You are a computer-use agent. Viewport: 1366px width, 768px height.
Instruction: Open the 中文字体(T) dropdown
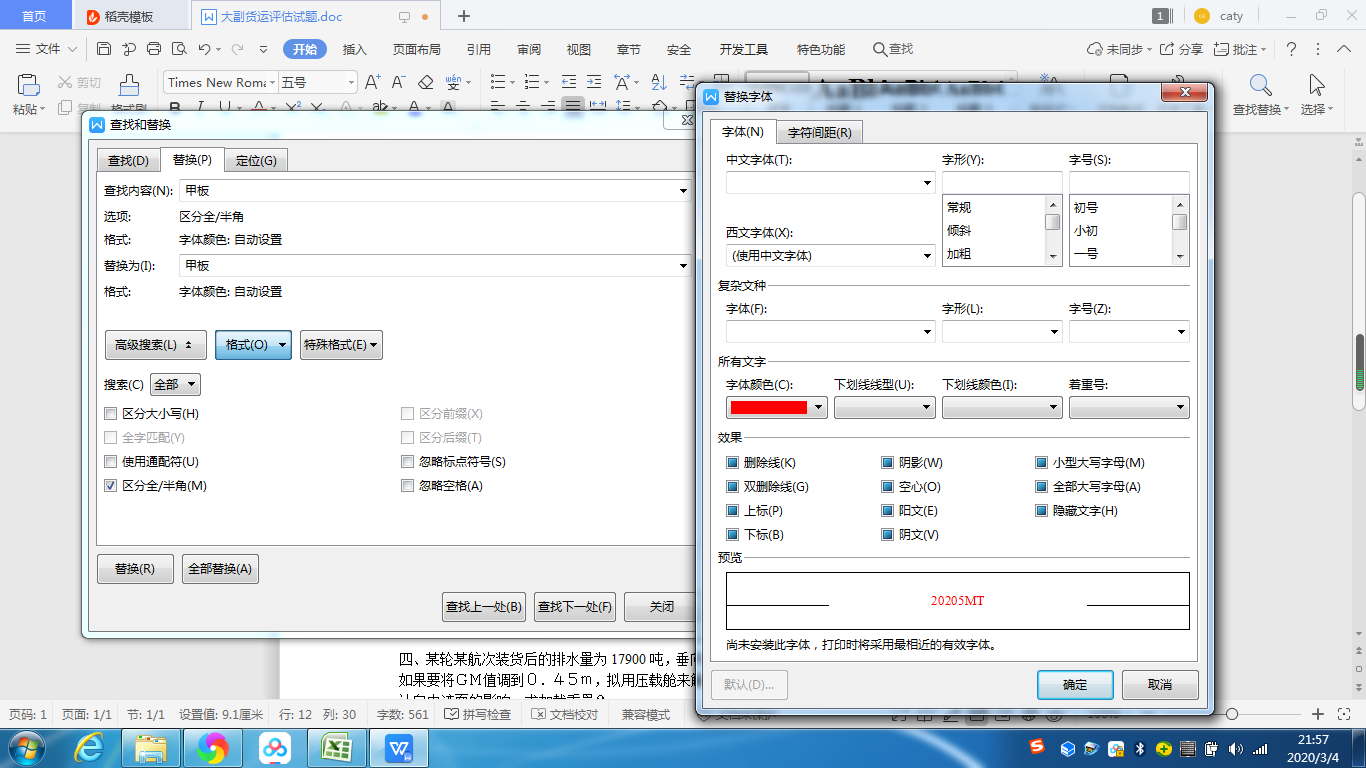click(928, 183)
